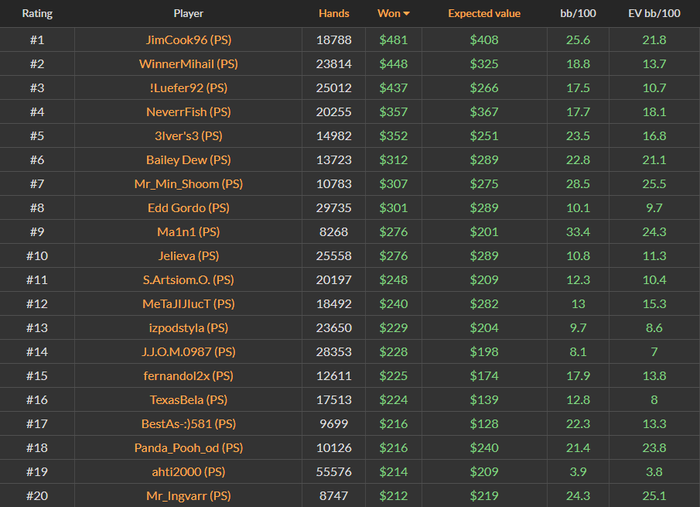Open WinnerMihail (PS) player link

(188, 63)
